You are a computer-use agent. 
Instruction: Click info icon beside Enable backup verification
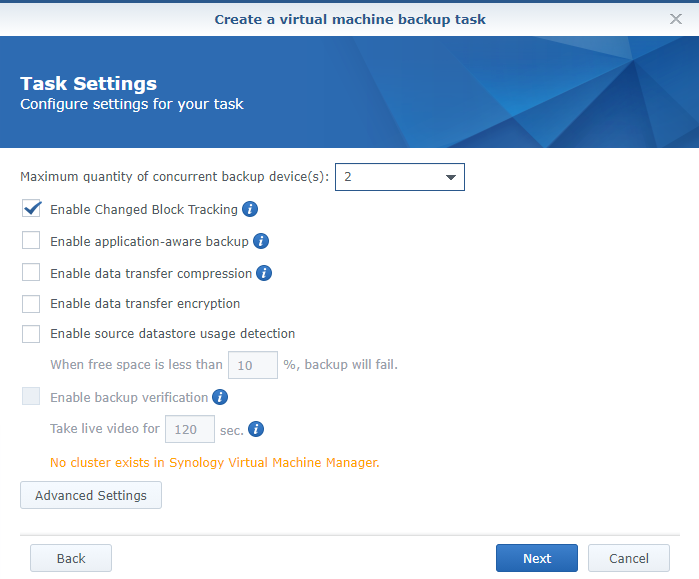click(220, 397)
